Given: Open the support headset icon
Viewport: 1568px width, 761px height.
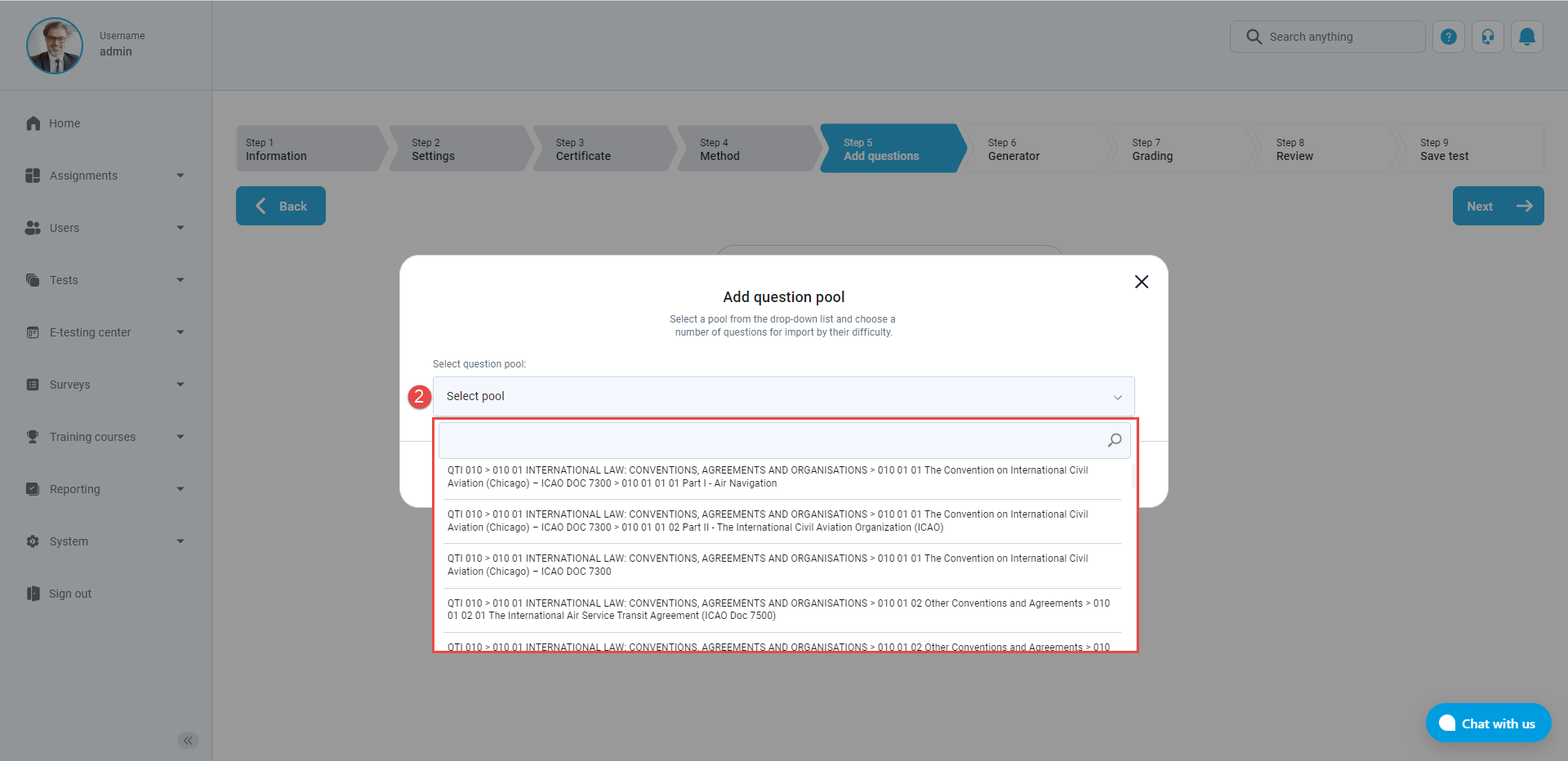Looking at the screenshot, I should tap(1488, 37).
